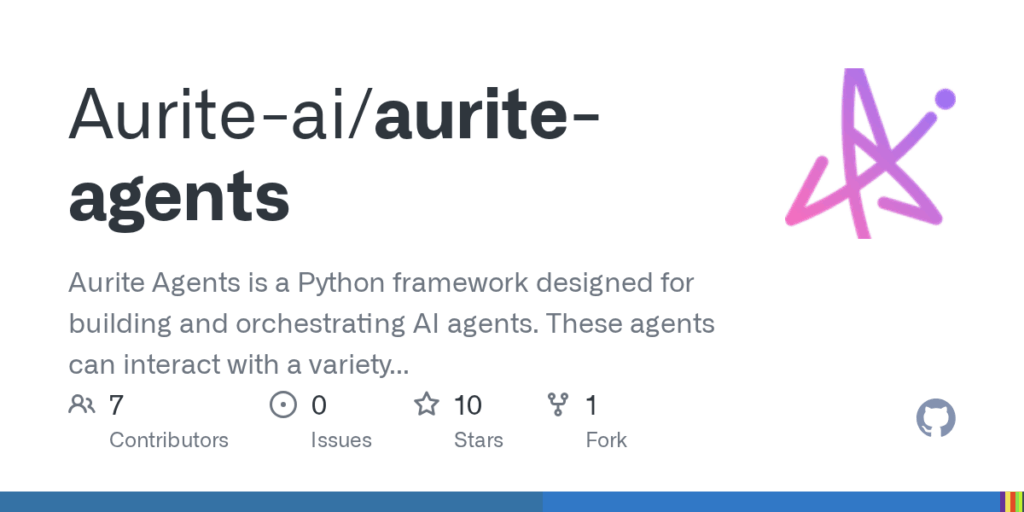Click the purple dot atop the Aurite logo
Screen dimensions: 1024x512
click(x=945, y=99)
